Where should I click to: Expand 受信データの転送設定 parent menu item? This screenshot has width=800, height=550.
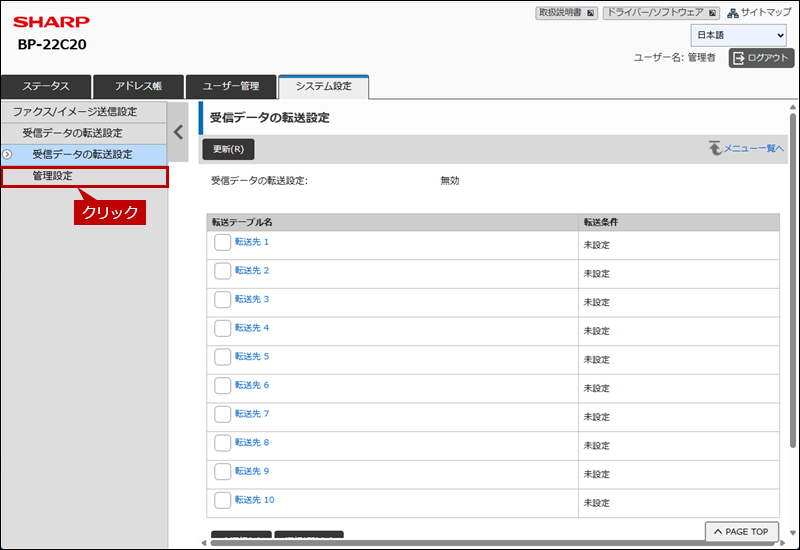pos(72,132)
